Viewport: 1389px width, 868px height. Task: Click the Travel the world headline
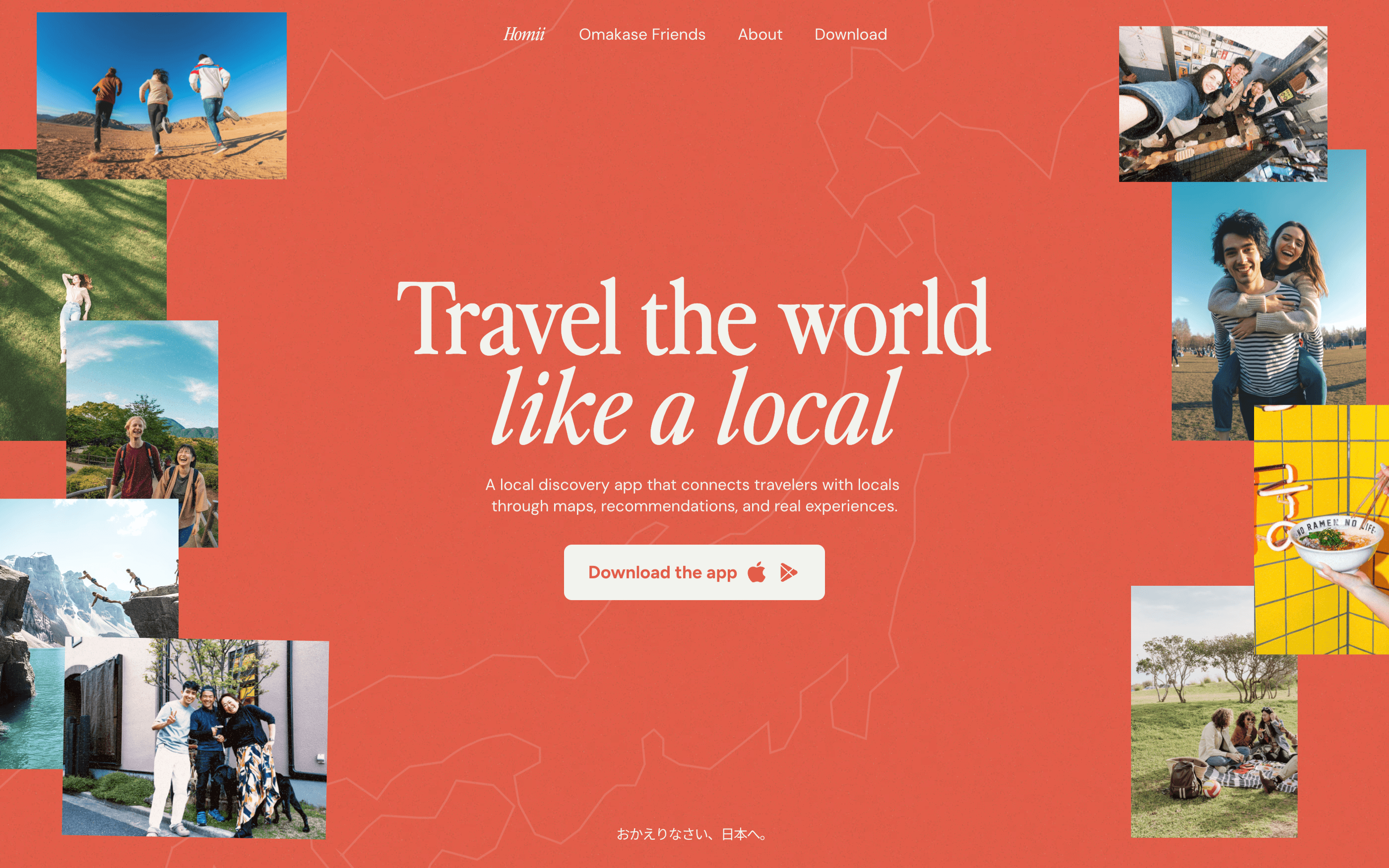click(694, 317)
